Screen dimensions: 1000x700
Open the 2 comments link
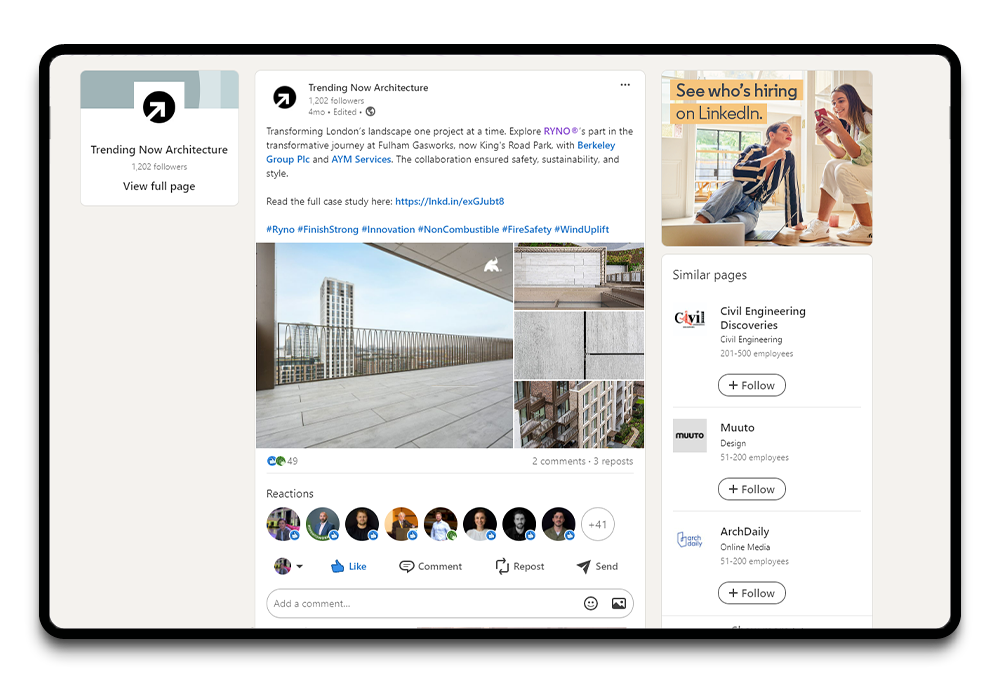(559, 461)
